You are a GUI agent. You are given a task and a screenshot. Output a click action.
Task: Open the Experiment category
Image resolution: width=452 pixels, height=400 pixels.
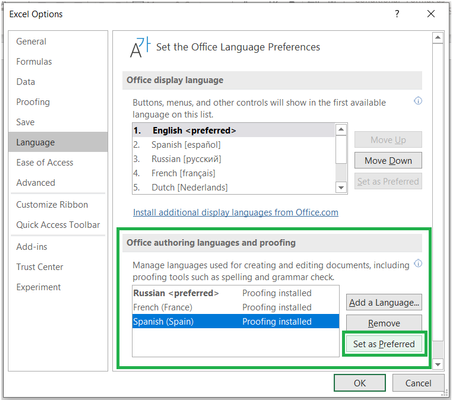tap(58, 287)
